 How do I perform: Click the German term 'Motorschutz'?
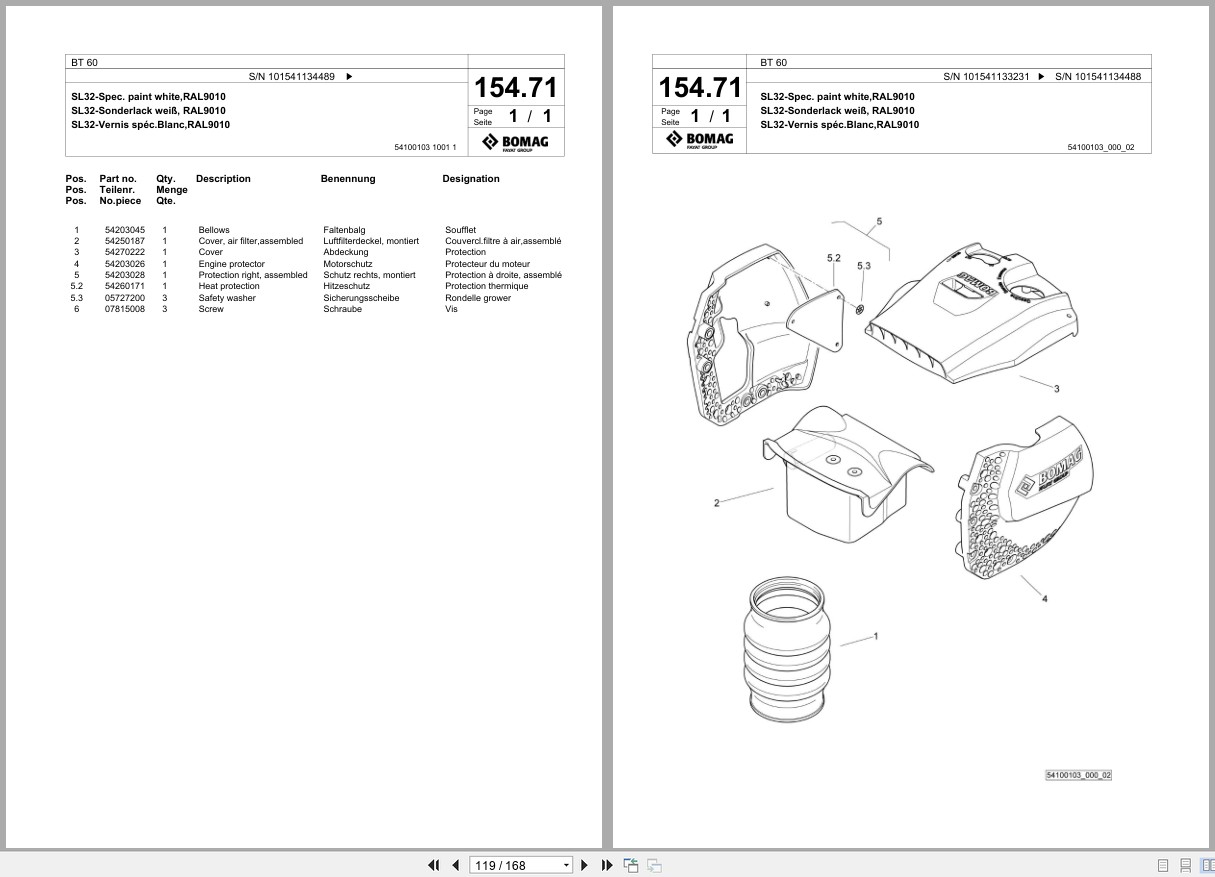point(348,264)
